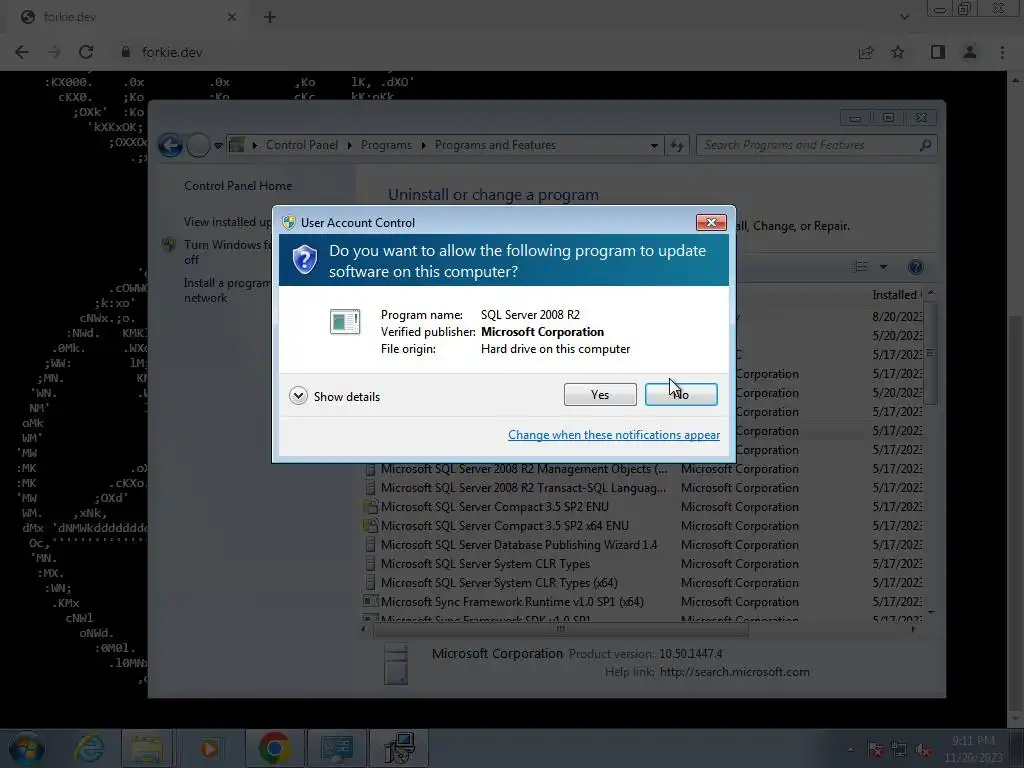Click the change your view icon
Image resolution: width=1024 pixels, height=768 pixels.
tap(861, 266)
